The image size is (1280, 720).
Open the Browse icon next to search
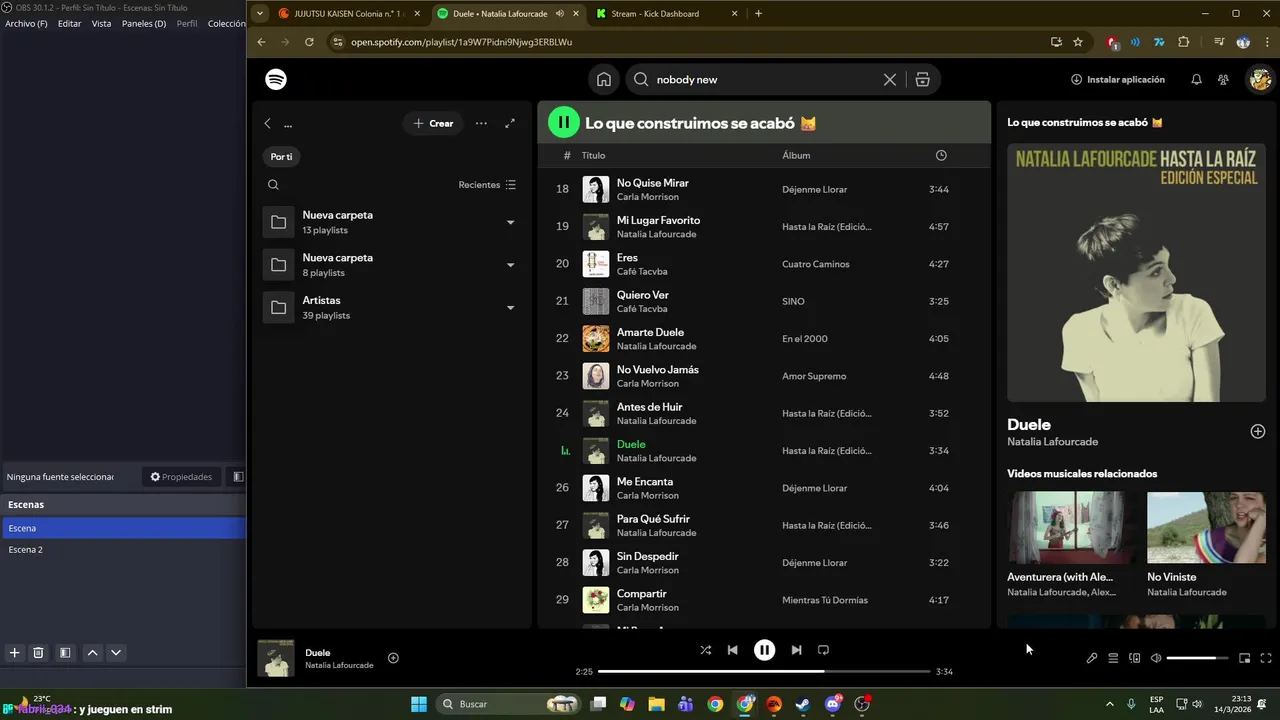pos(923,79)
